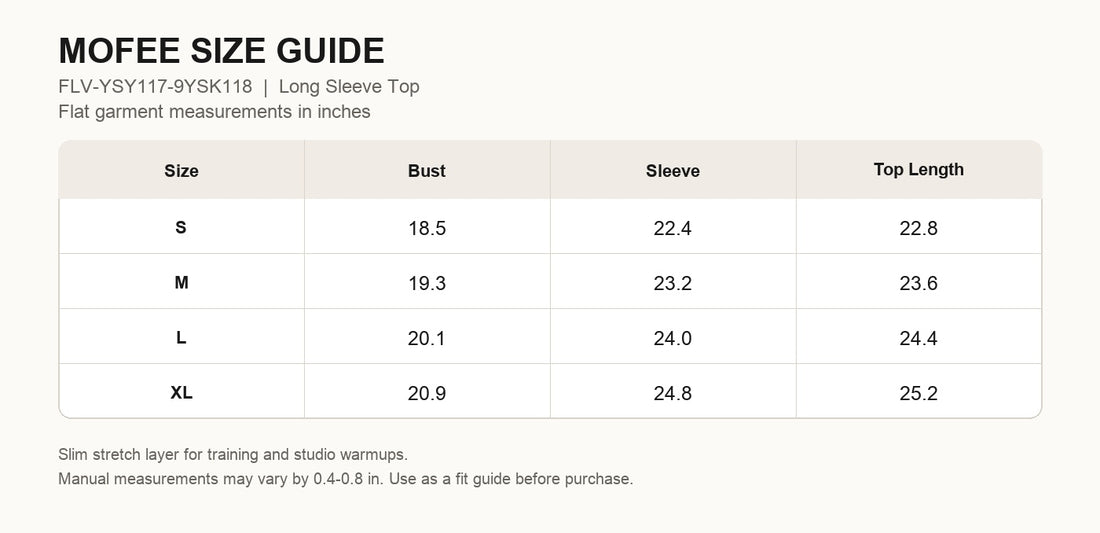Click the top length value 22.8 cell
Image resolution: width=1100 pixels, height=533 pixels.
[x=918, y=228]
